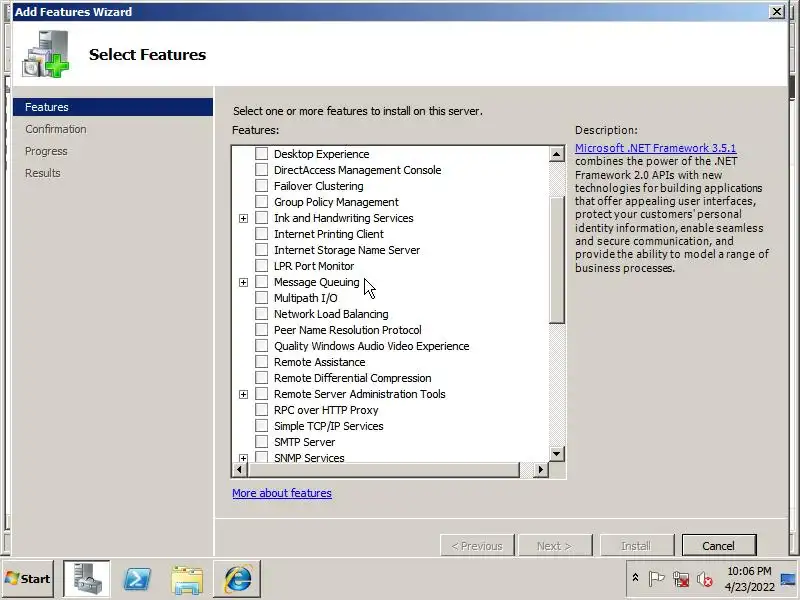Click the Install button
Image resolution: width=800 pixels, height=600 pixels.
point(636,546)
